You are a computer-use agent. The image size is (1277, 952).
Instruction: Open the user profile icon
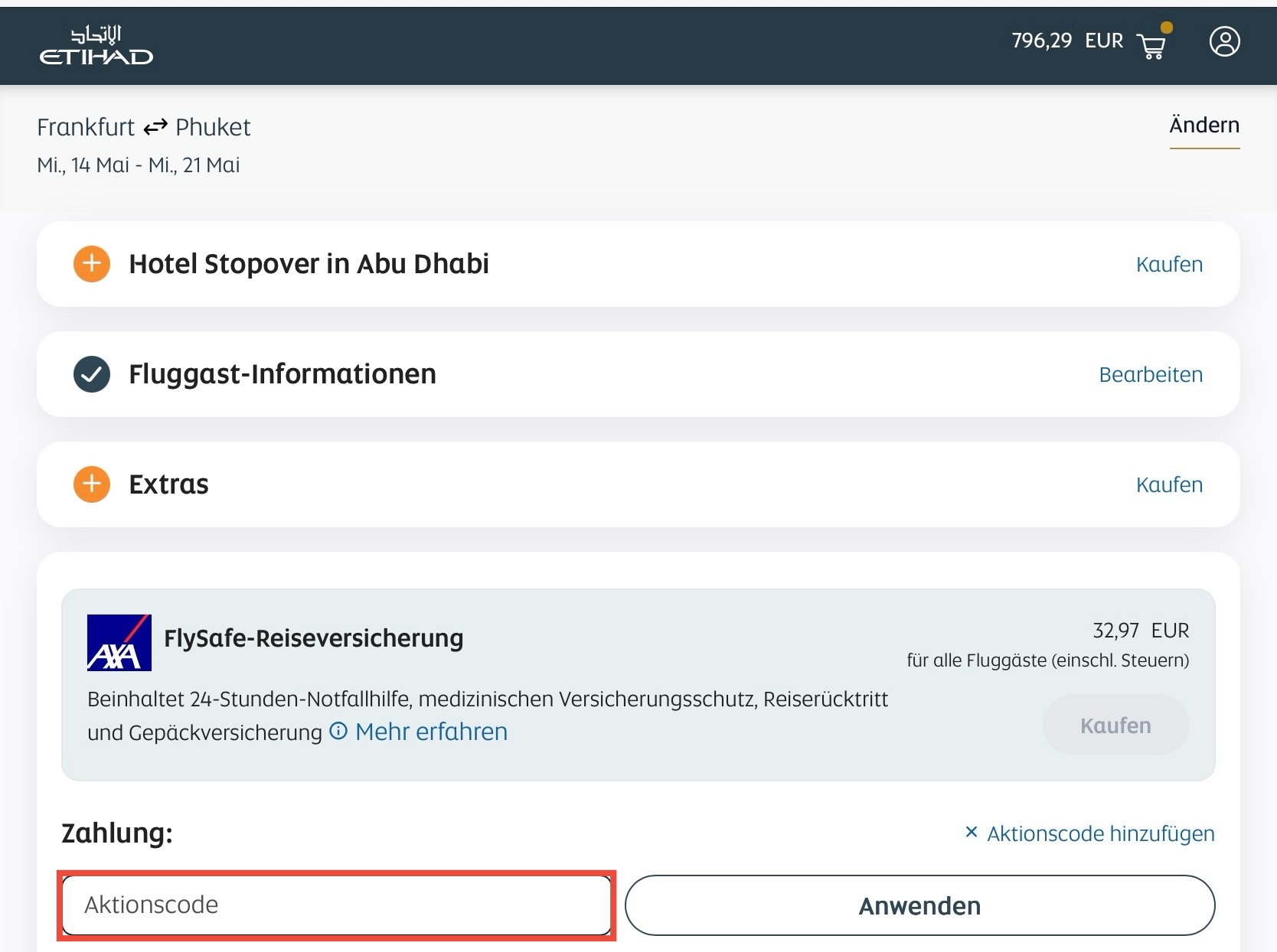tap(1224, 41)
